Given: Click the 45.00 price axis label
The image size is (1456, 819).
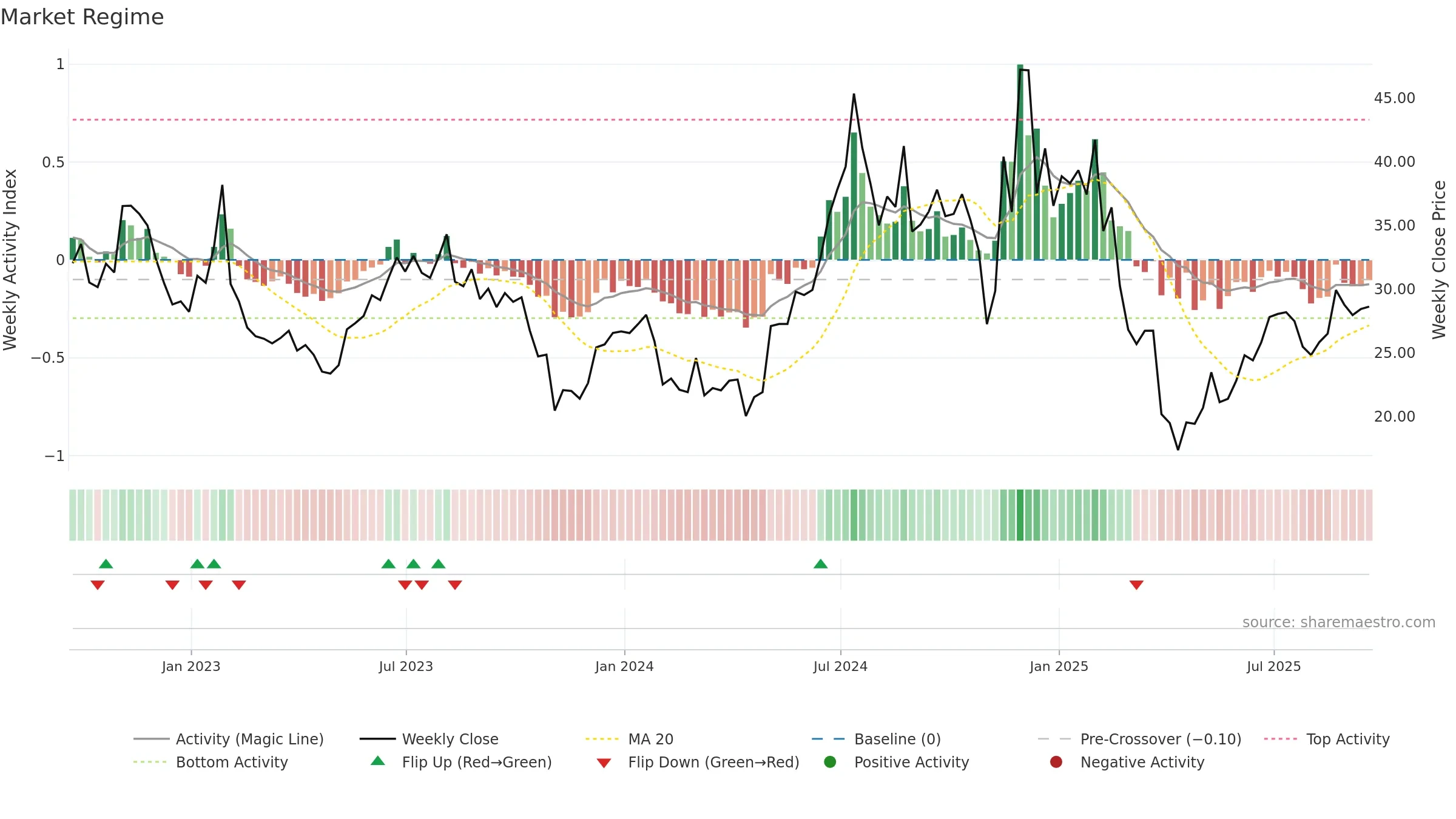Looking at the screenshot, I should coord(1394,98).
